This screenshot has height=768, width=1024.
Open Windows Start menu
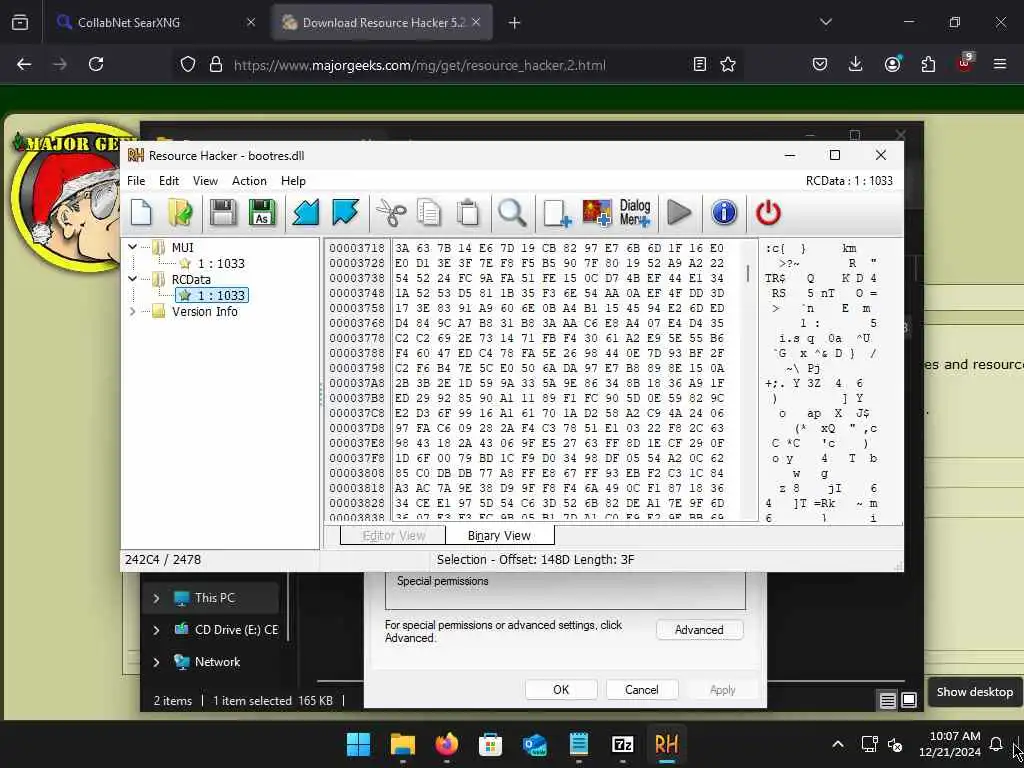(358, 744)
